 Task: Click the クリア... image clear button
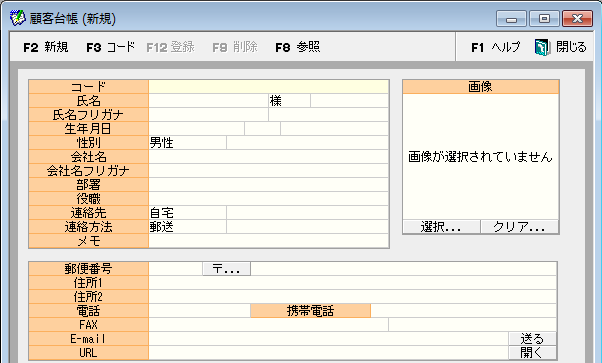[x=519, y=227]
